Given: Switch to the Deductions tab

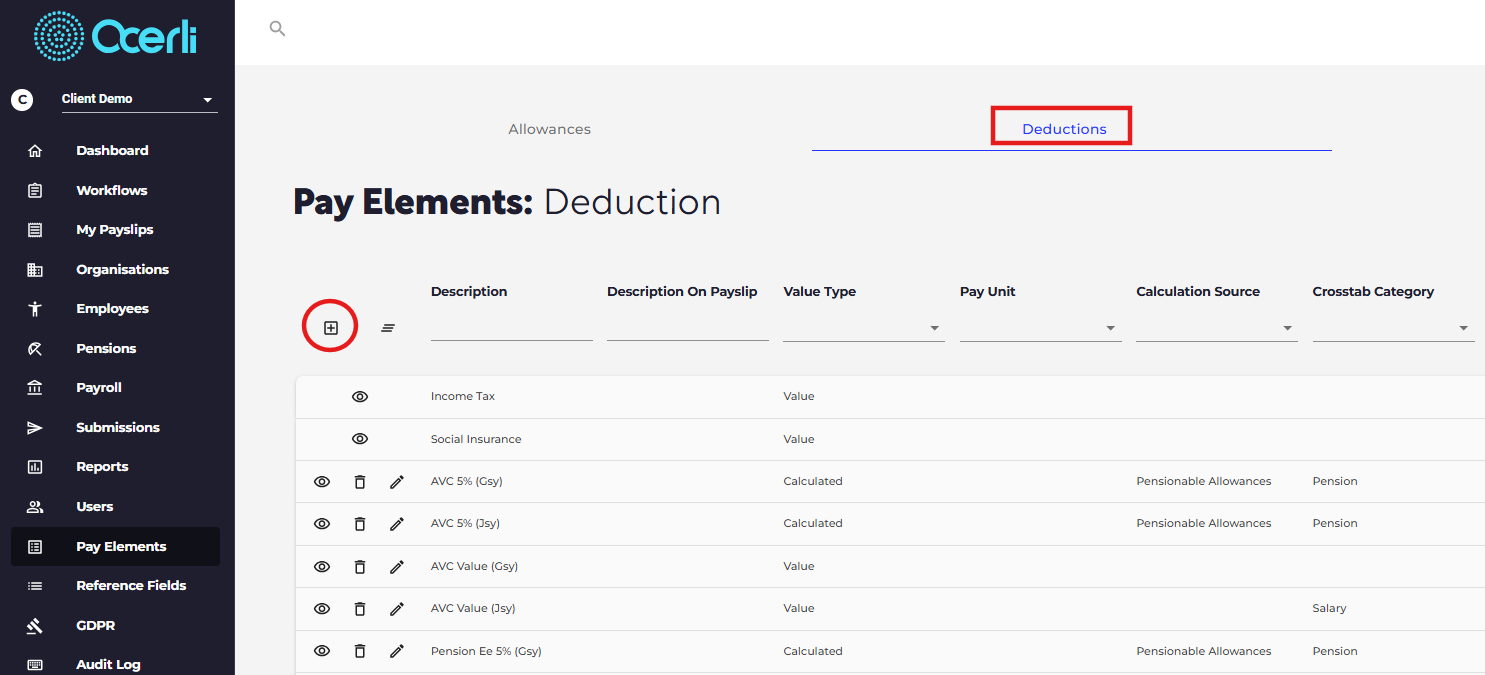Looking at the screenshot, I should coord(1064,129).
